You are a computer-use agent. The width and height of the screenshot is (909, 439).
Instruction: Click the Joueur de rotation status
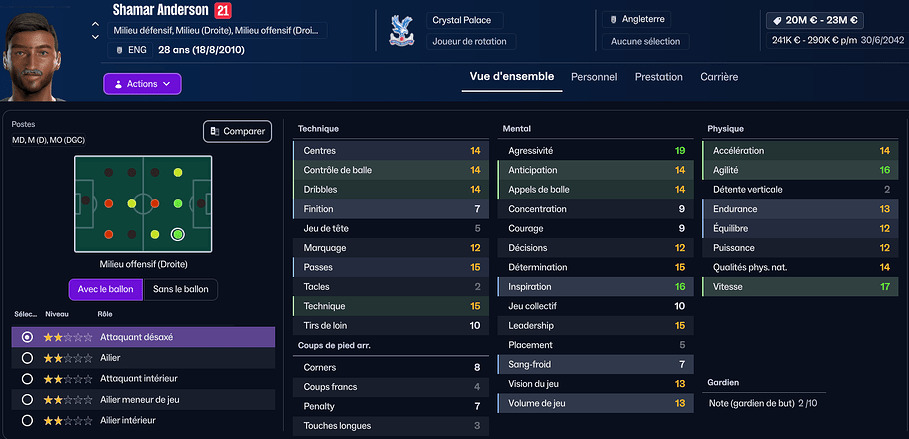tap(471, 41)
